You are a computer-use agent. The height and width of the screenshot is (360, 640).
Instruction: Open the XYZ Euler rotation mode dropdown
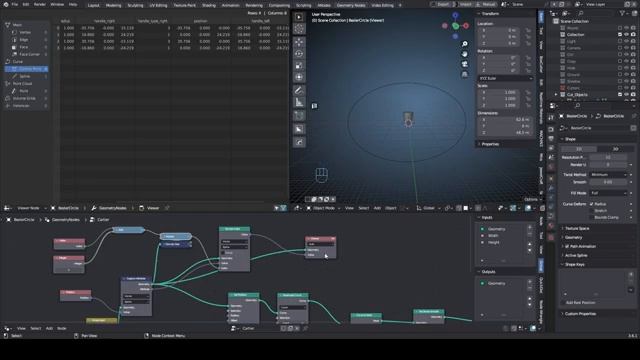[505, 78]
